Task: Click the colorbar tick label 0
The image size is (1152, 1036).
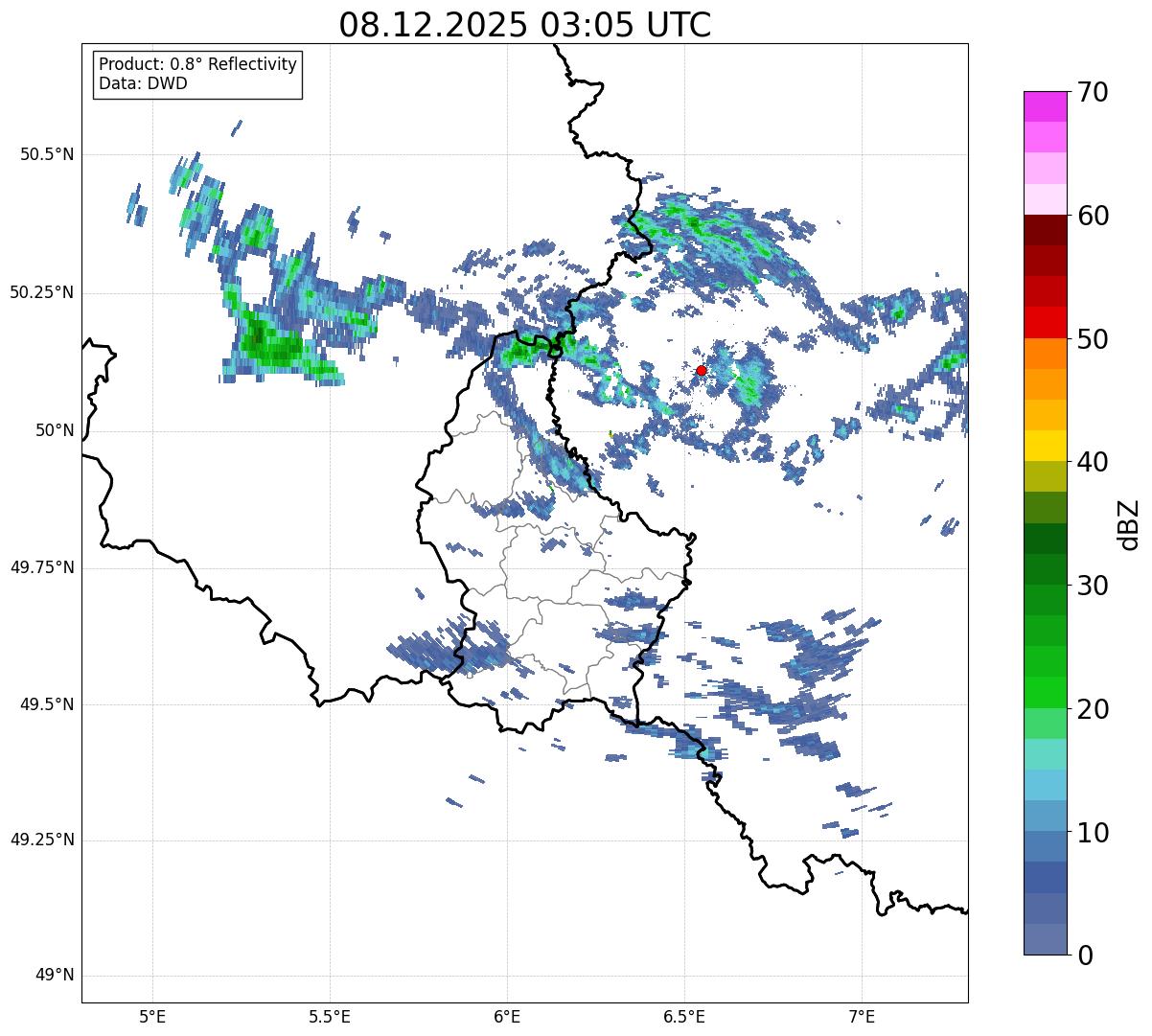Action: (1084, 955)
